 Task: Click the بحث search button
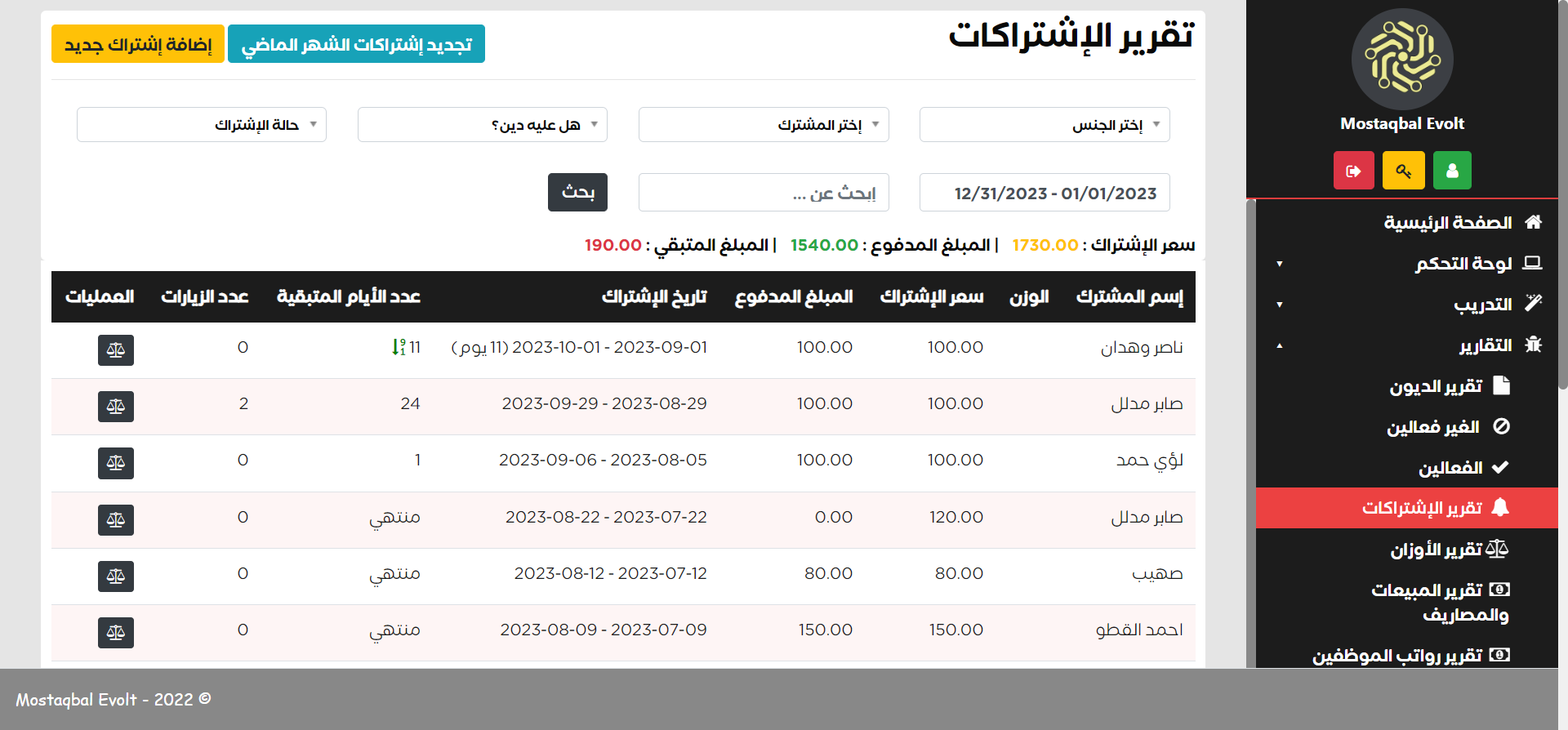coord(577,193)
